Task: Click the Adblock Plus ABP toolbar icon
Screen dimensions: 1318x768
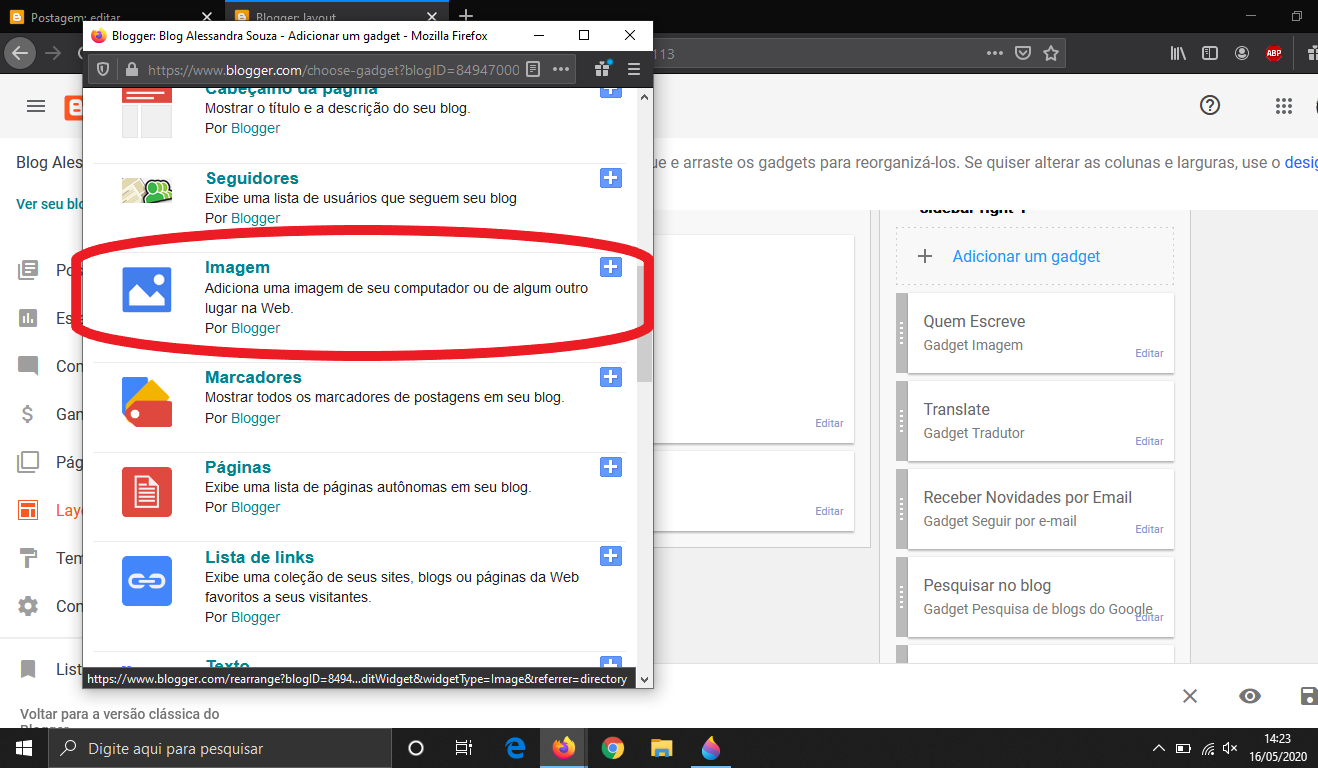Action: click(1274, 53)
